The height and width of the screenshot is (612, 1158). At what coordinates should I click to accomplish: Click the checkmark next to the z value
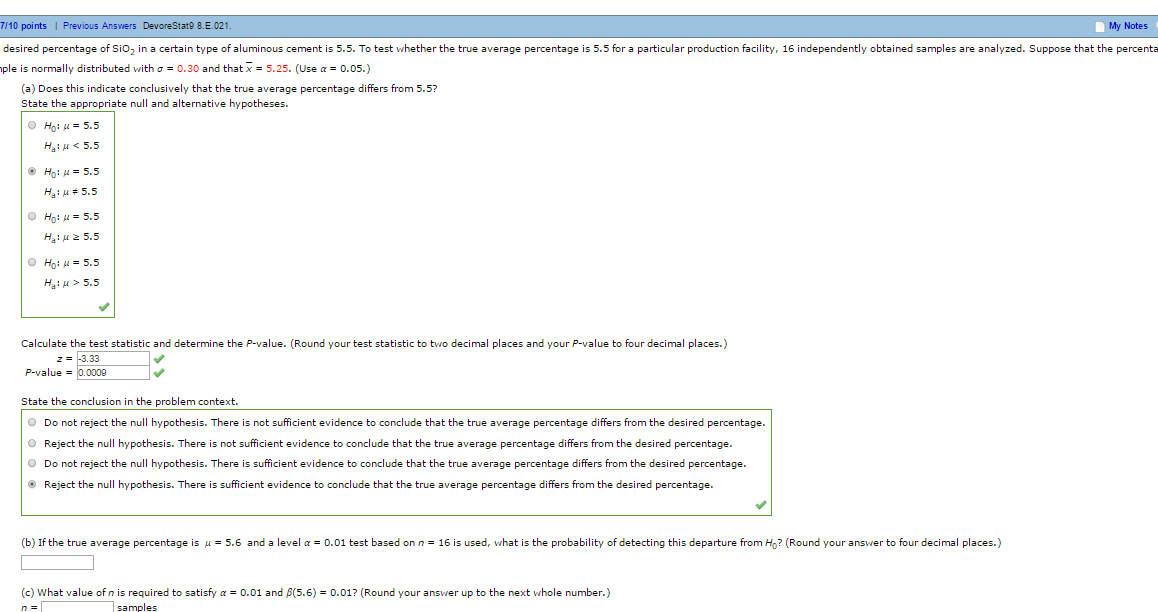coord(158,358)
